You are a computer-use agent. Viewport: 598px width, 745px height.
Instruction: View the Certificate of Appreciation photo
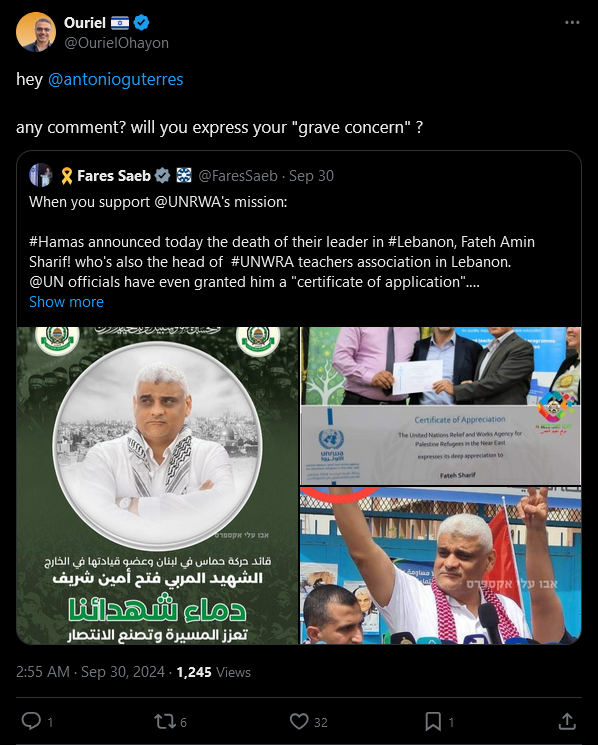(x=441, y=405)
